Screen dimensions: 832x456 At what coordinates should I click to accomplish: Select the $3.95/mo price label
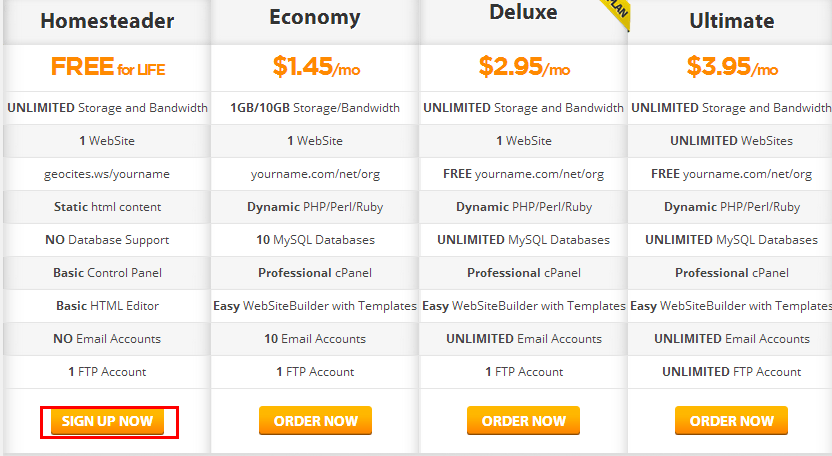point(732,68)
